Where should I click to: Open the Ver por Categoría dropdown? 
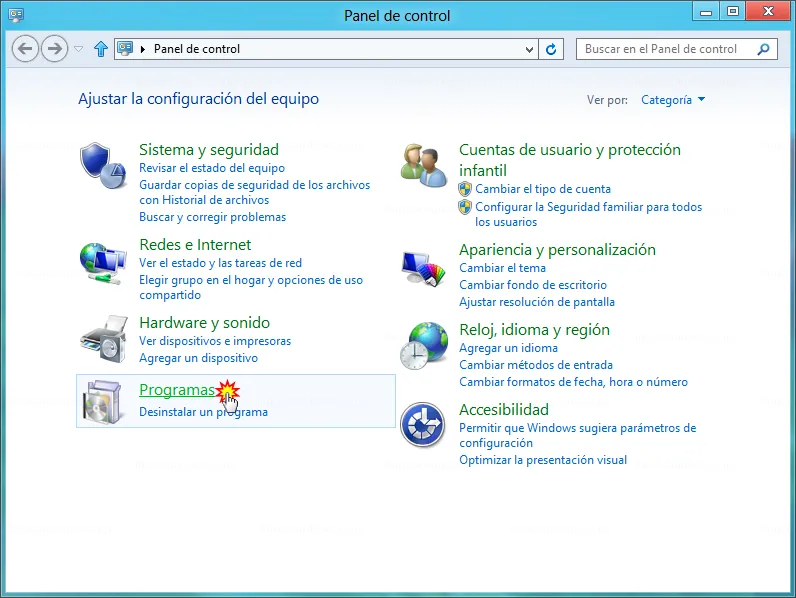[x=673, y=100]
